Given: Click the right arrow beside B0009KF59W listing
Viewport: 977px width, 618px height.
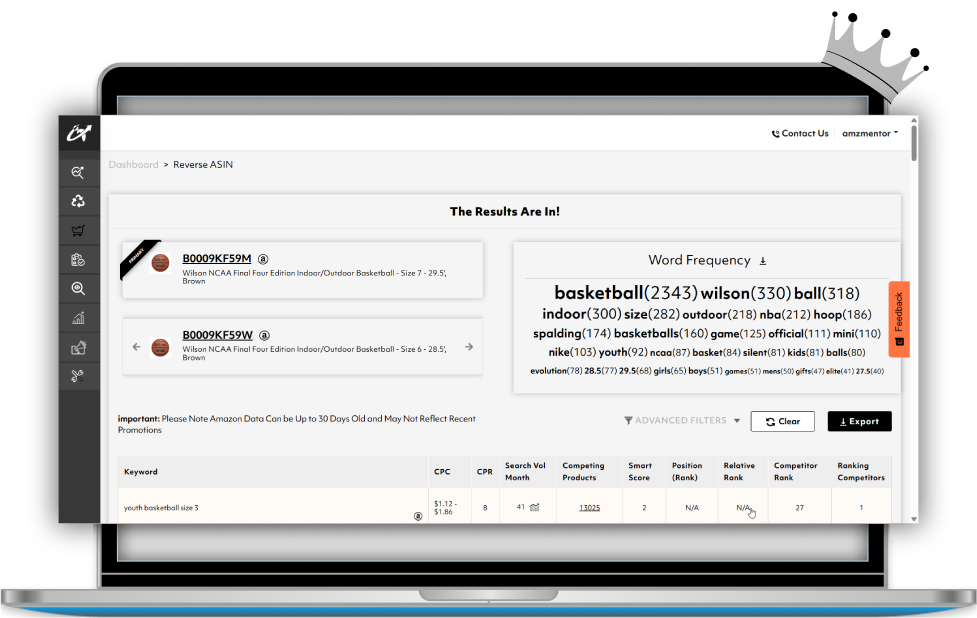Looking at the screenshot, I should (468, 346).
